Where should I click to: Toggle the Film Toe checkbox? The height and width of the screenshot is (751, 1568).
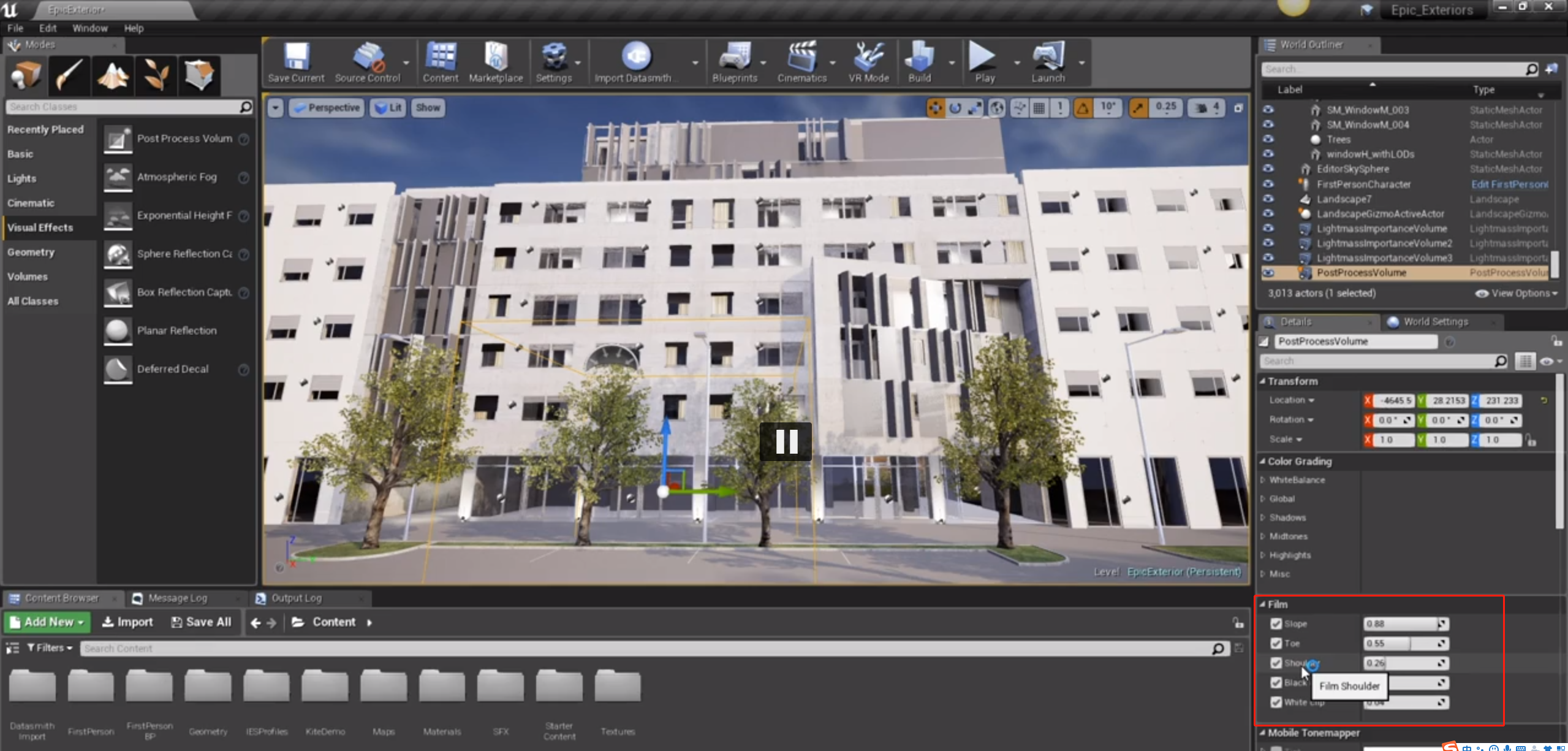tap(1276, 643)
